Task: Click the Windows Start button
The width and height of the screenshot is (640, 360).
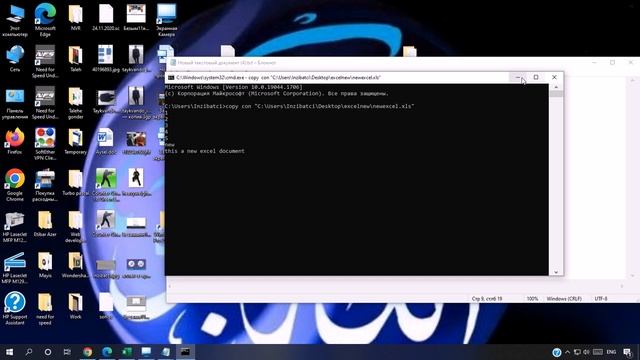Action: pos(9,352)
